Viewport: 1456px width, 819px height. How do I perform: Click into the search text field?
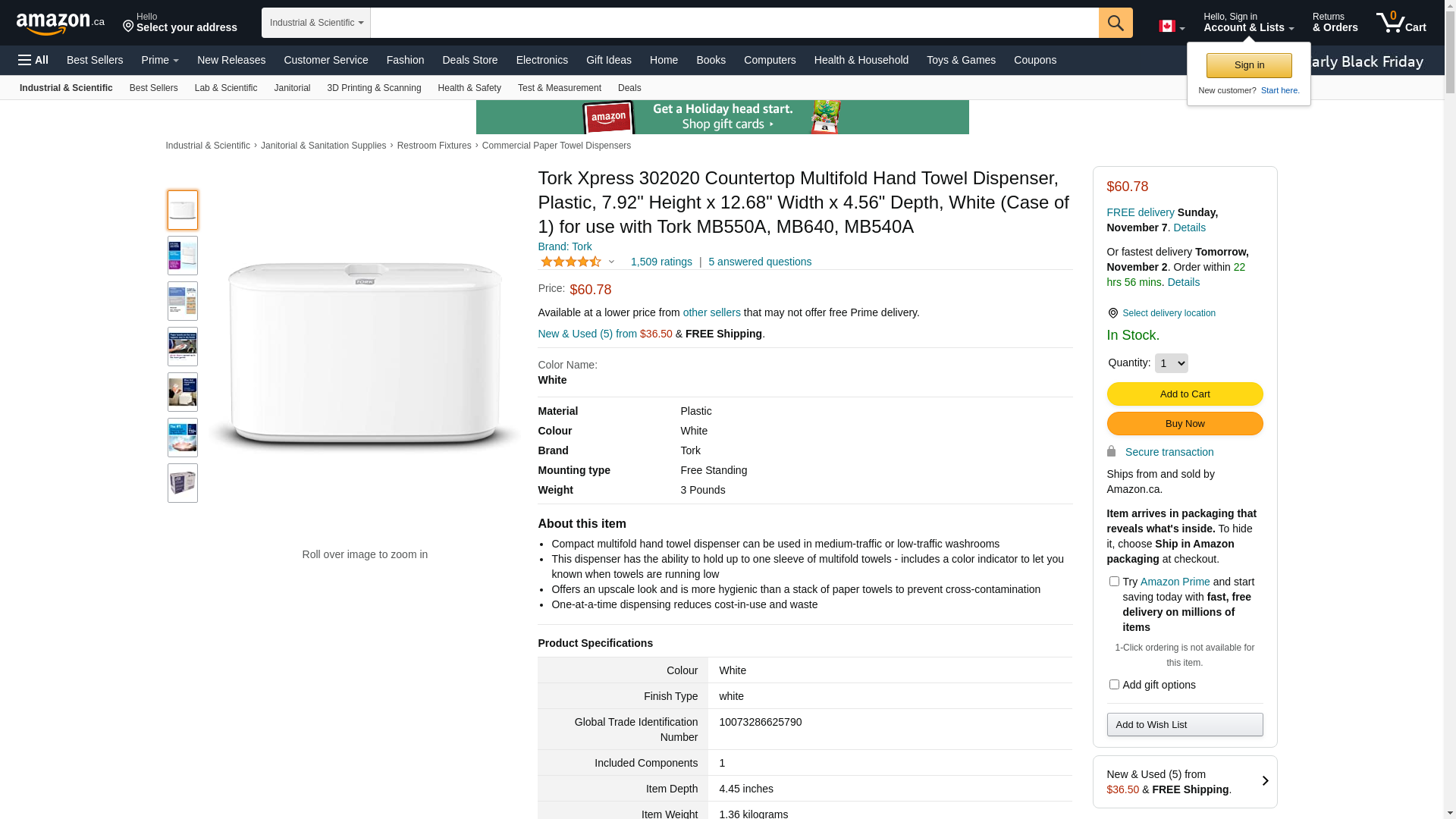coord(733,23)
